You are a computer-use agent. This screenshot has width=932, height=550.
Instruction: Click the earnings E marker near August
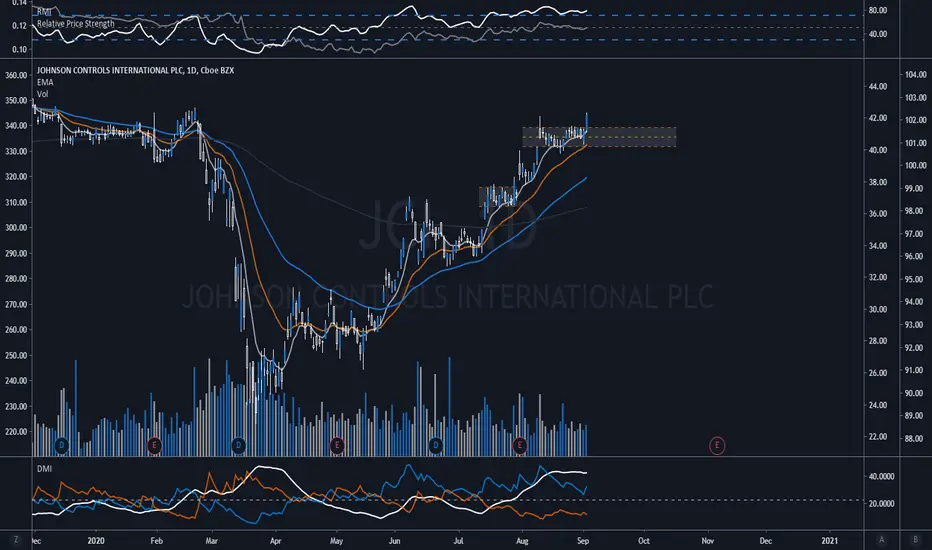point(520,445)
